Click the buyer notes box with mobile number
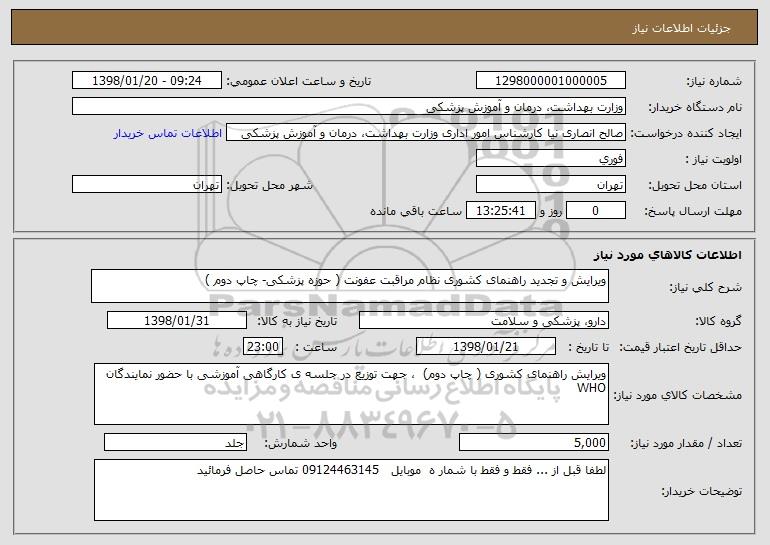 tap(351, 490)
